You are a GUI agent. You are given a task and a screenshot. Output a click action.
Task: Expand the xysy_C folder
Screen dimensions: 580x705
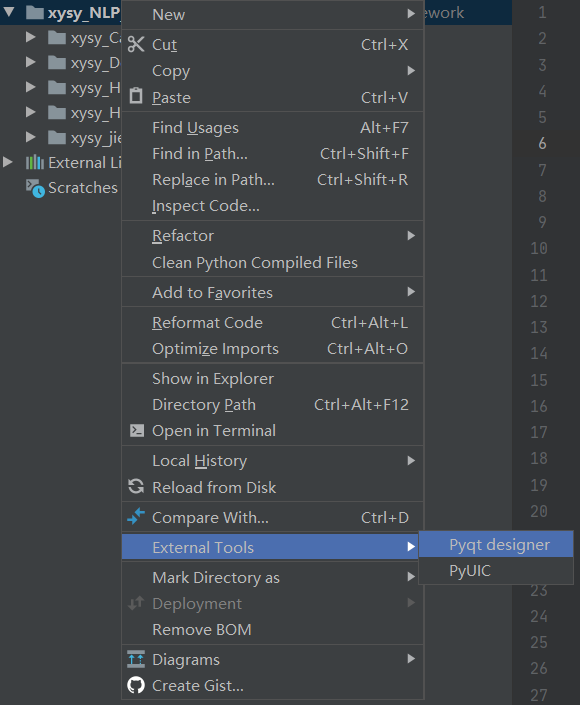31,37
